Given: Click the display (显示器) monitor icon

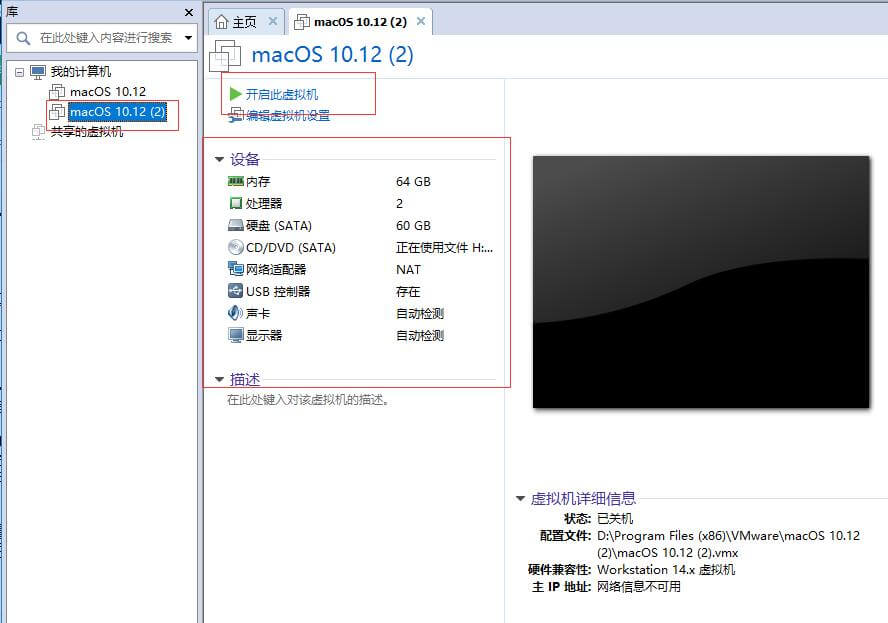Looking at the screenshot, I should tap(236, 335).
